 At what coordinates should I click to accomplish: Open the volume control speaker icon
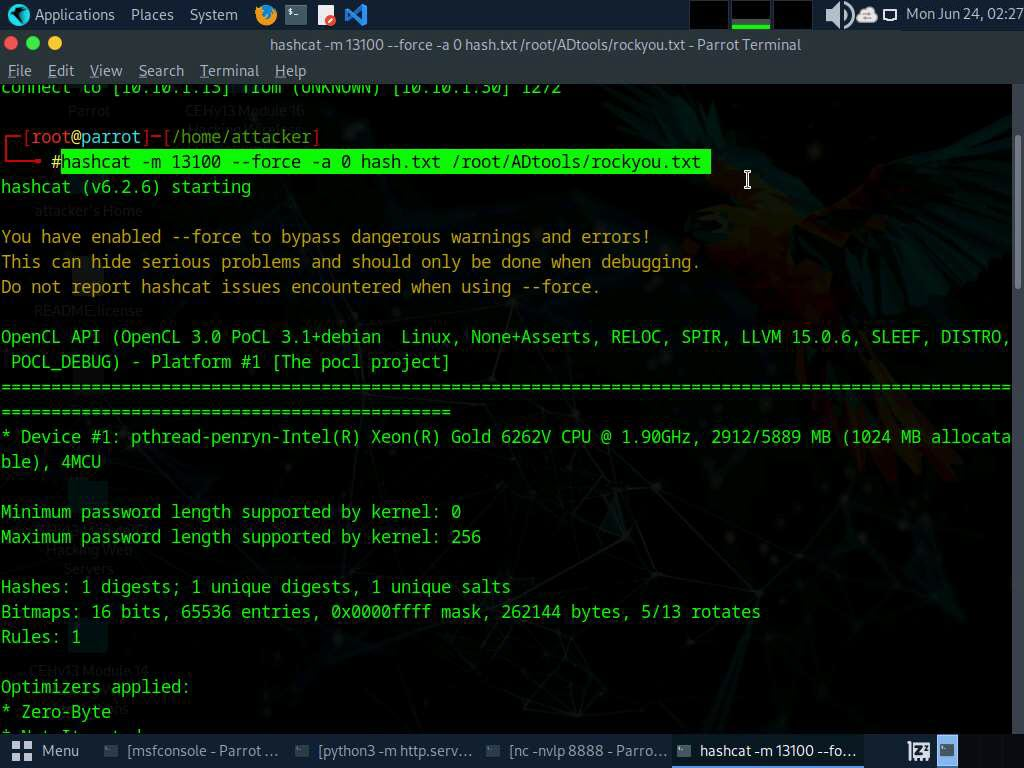[837, 15]
